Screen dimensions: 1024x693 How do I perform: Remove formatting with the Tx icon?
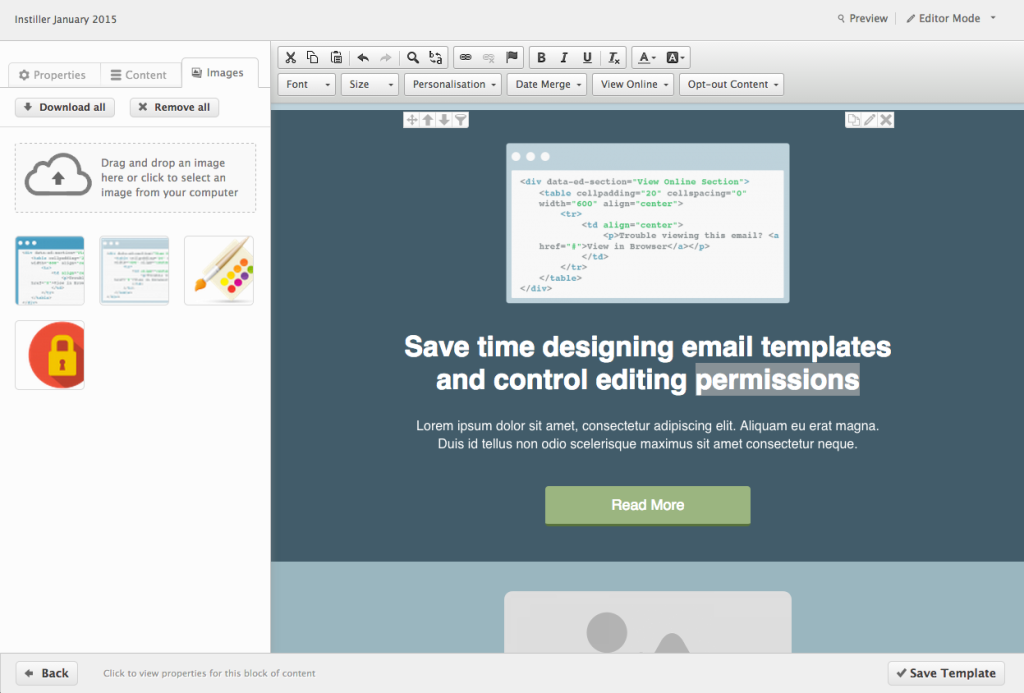pos(614,57)
